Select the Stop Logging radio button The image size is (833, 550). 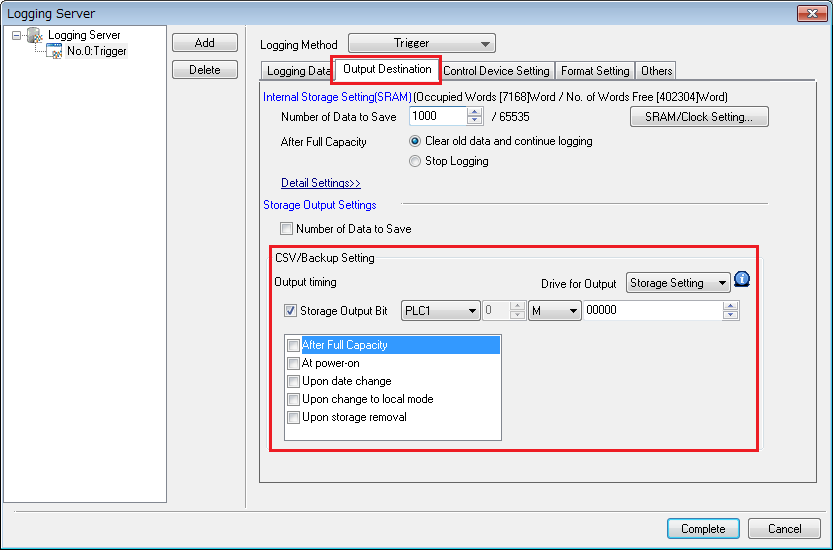click(415, 161)
